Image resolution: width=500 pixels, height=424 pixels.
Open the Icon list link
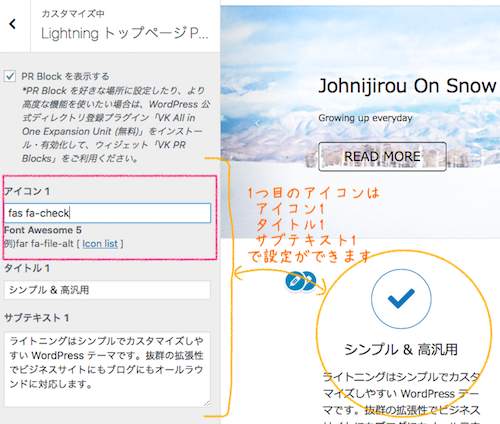[x=100, y=244]
